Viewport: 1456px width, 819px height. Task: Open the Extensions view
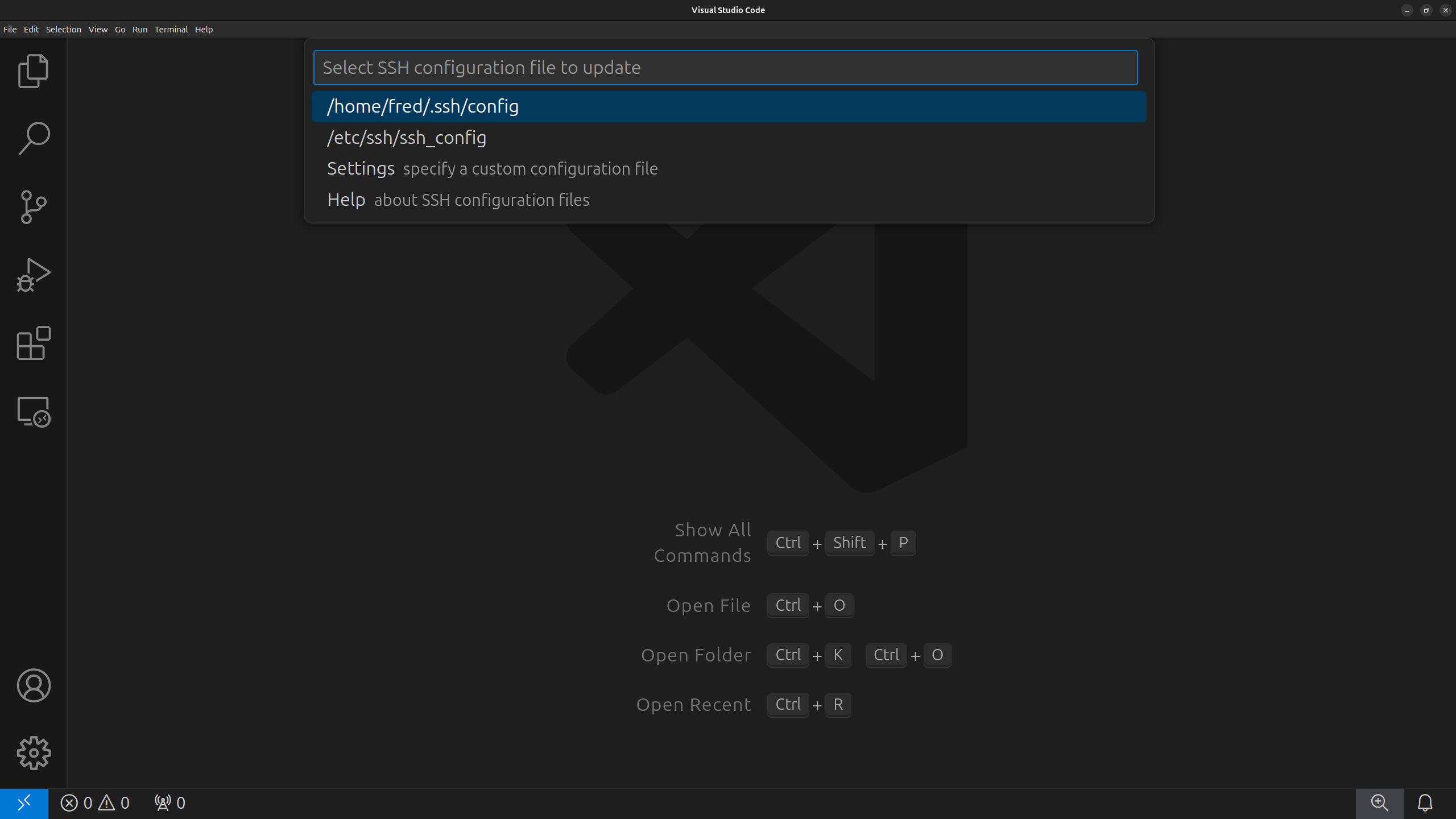[34, 344]
